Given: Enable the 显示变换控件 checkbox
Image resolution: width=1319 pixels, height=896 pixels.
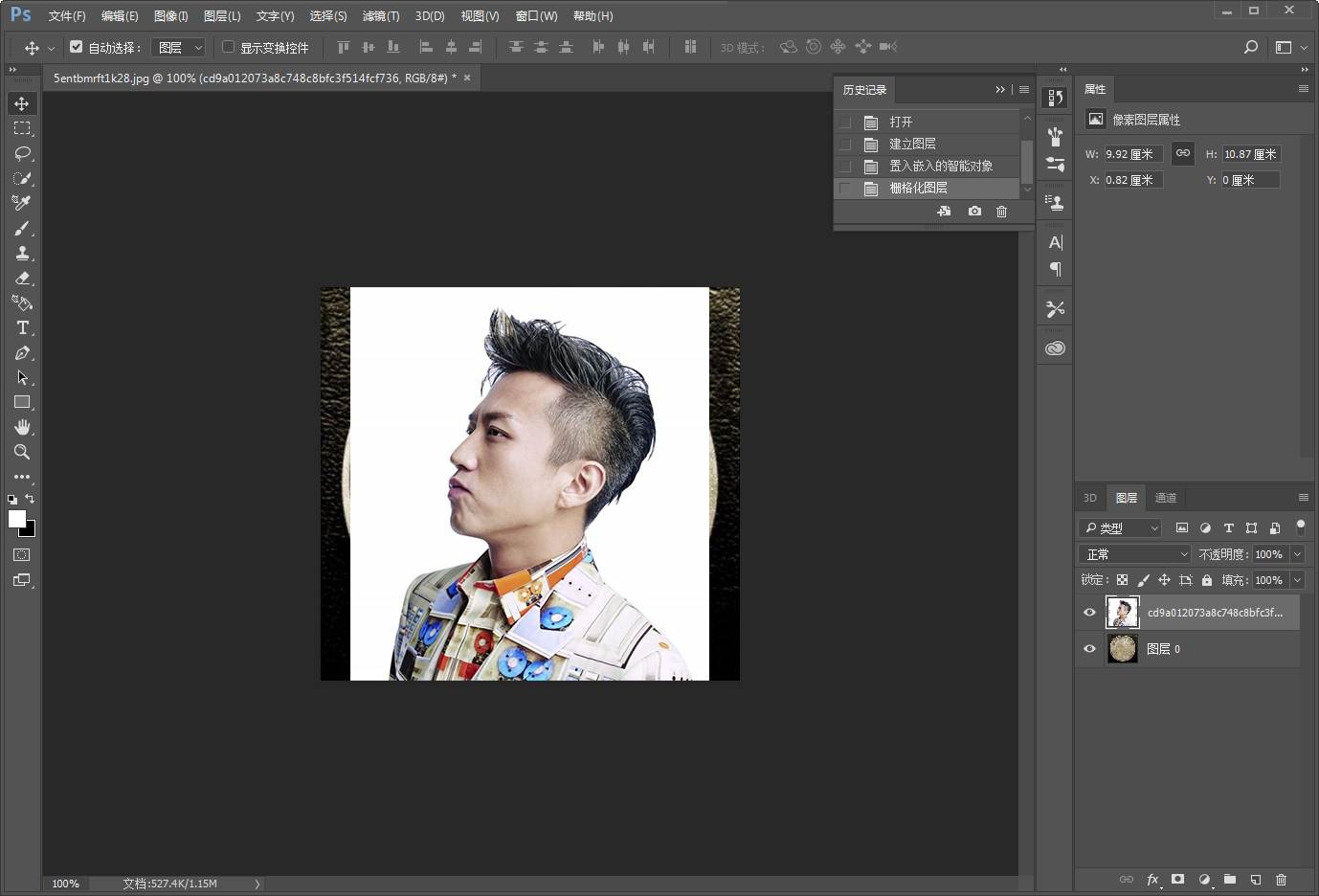Looking at the screenshot, I should coord(229,46).
